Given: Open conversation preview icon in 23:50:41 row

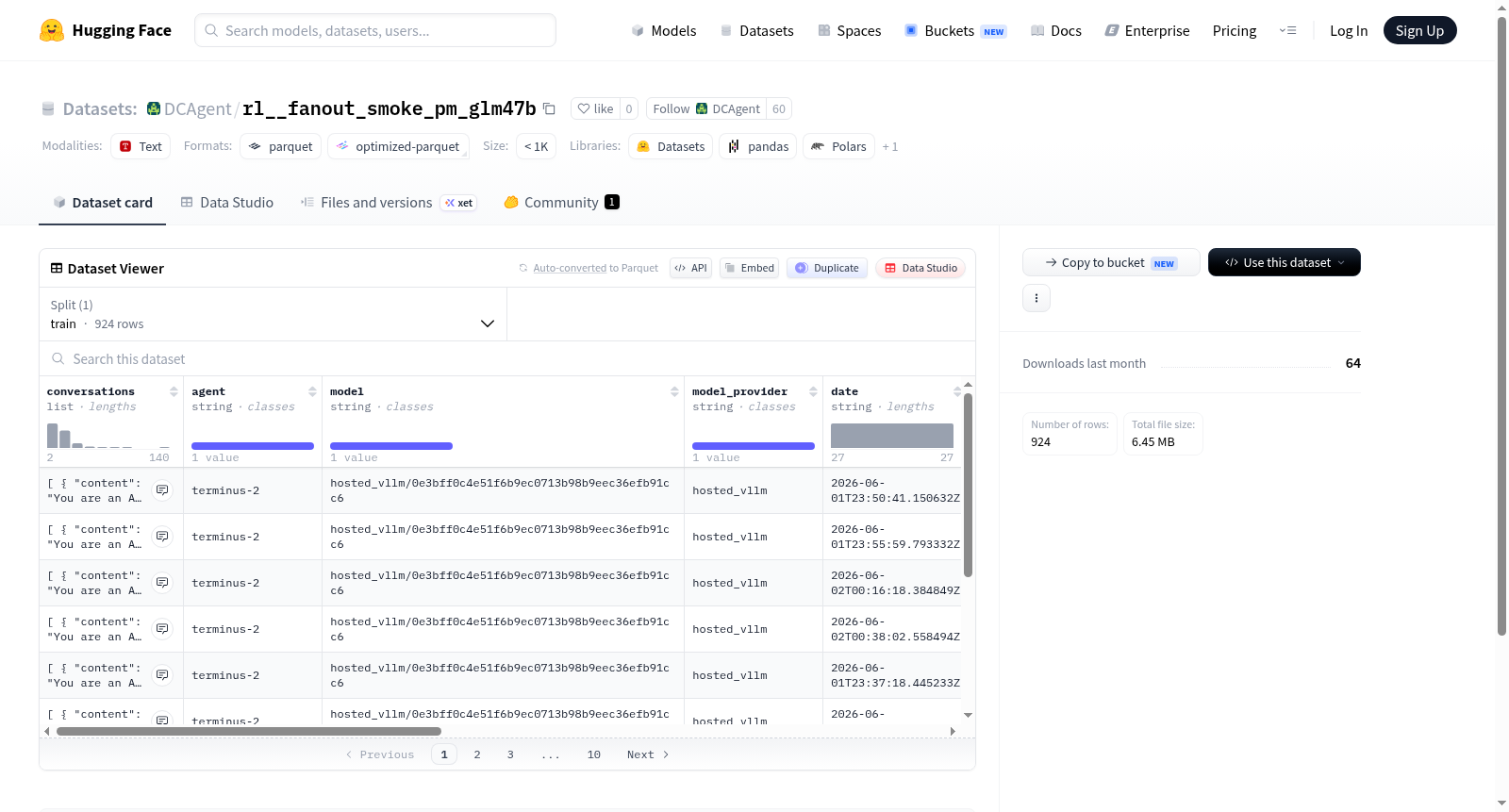Looking at the screenshot, I should (162, 490).
